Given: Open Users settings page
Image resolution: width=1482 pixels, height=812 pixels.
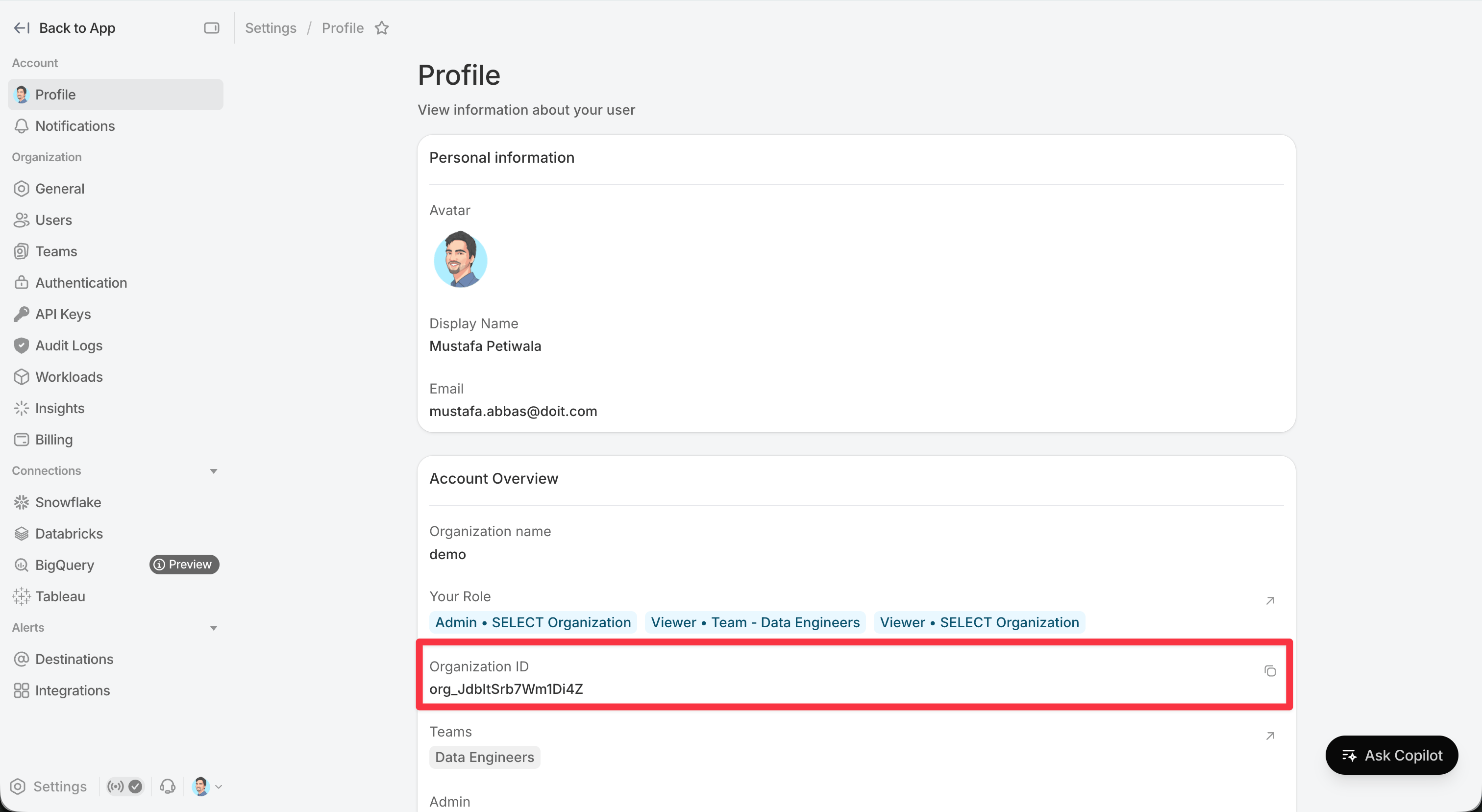Looking at the screenshot, I should (116, 220).
